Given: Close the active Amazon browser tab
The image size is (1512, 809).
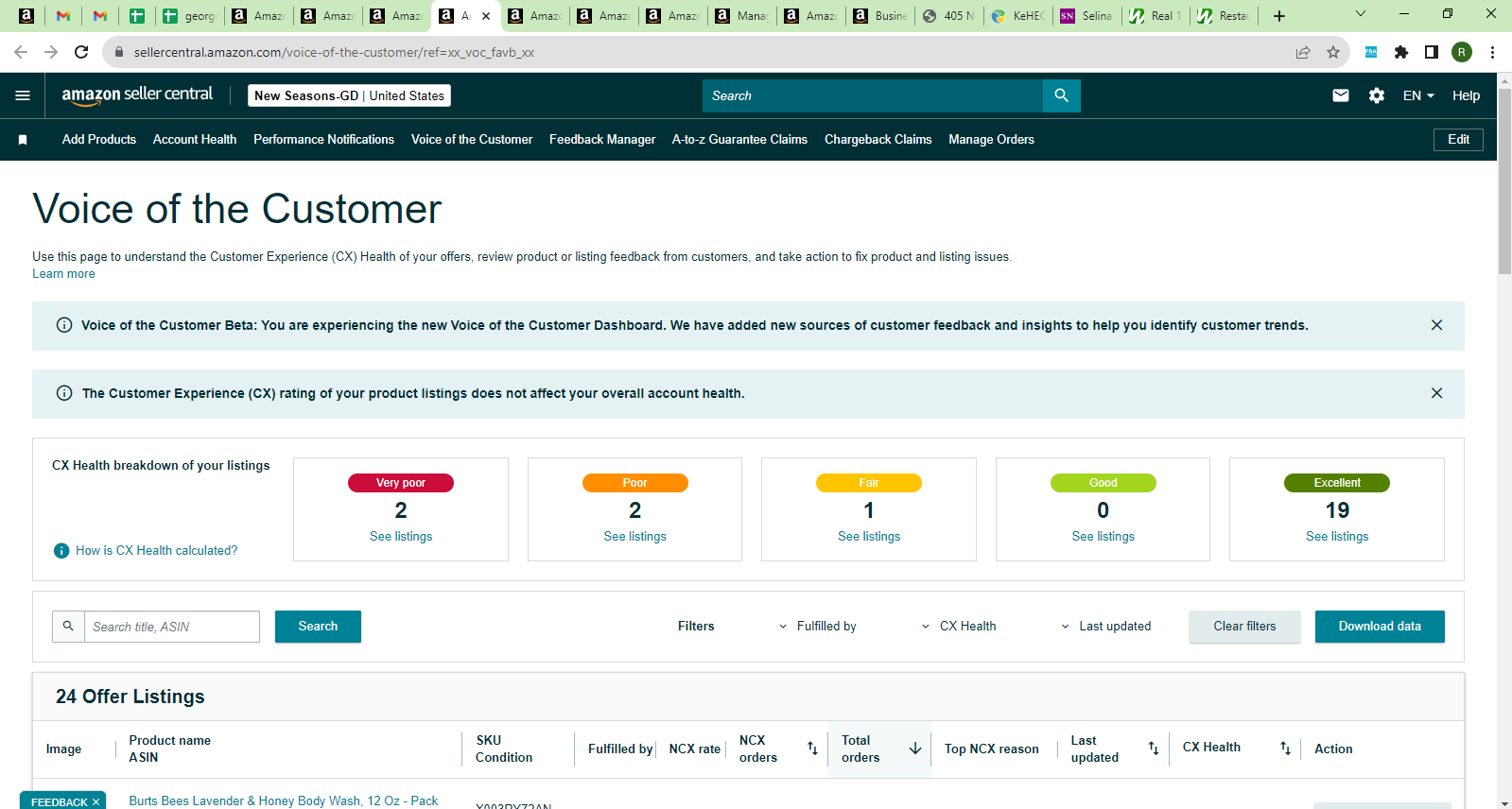Looking at the screenshot, I should point(486,16).
